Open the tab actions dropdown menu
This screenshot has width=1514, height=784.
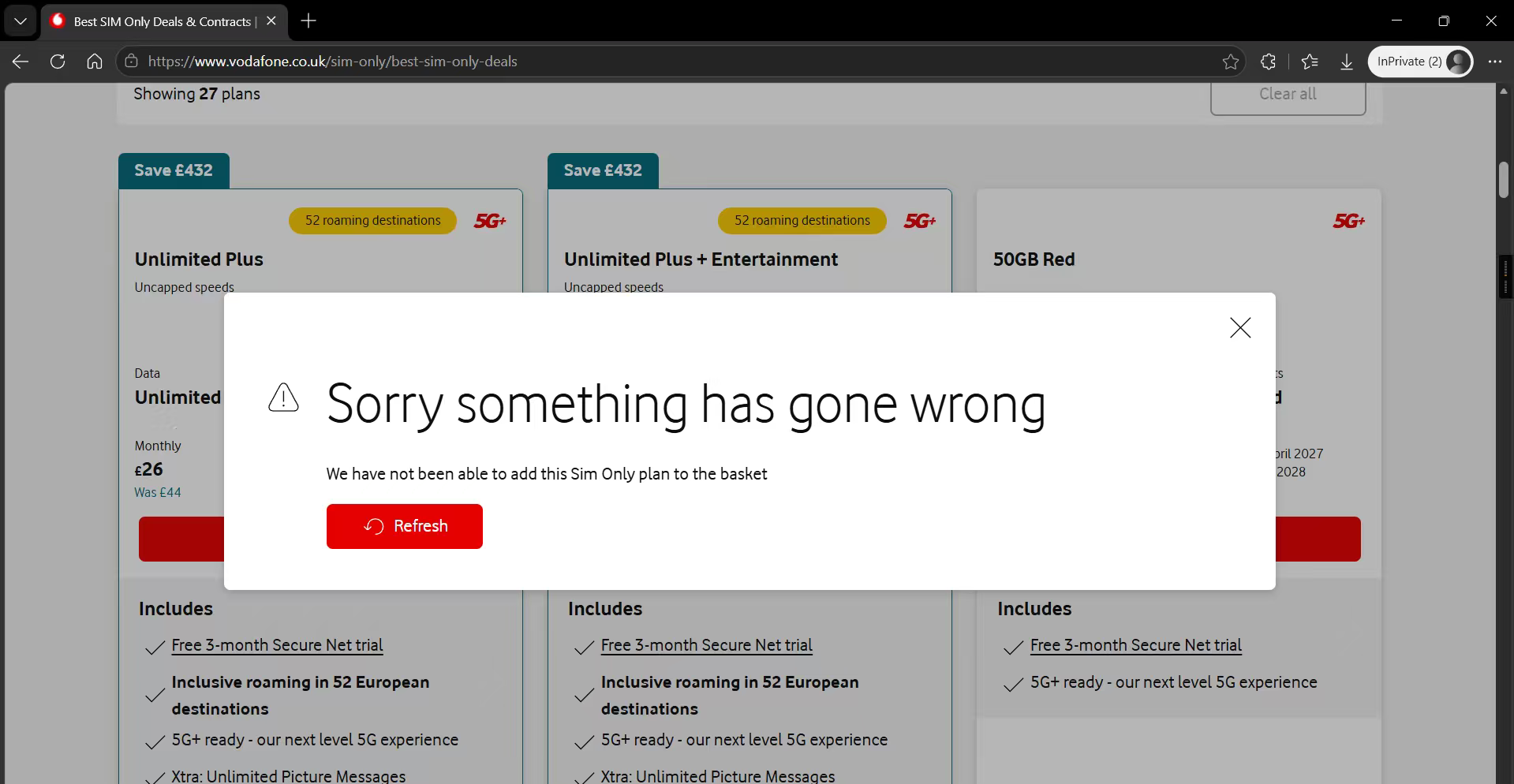click(21, 21)
